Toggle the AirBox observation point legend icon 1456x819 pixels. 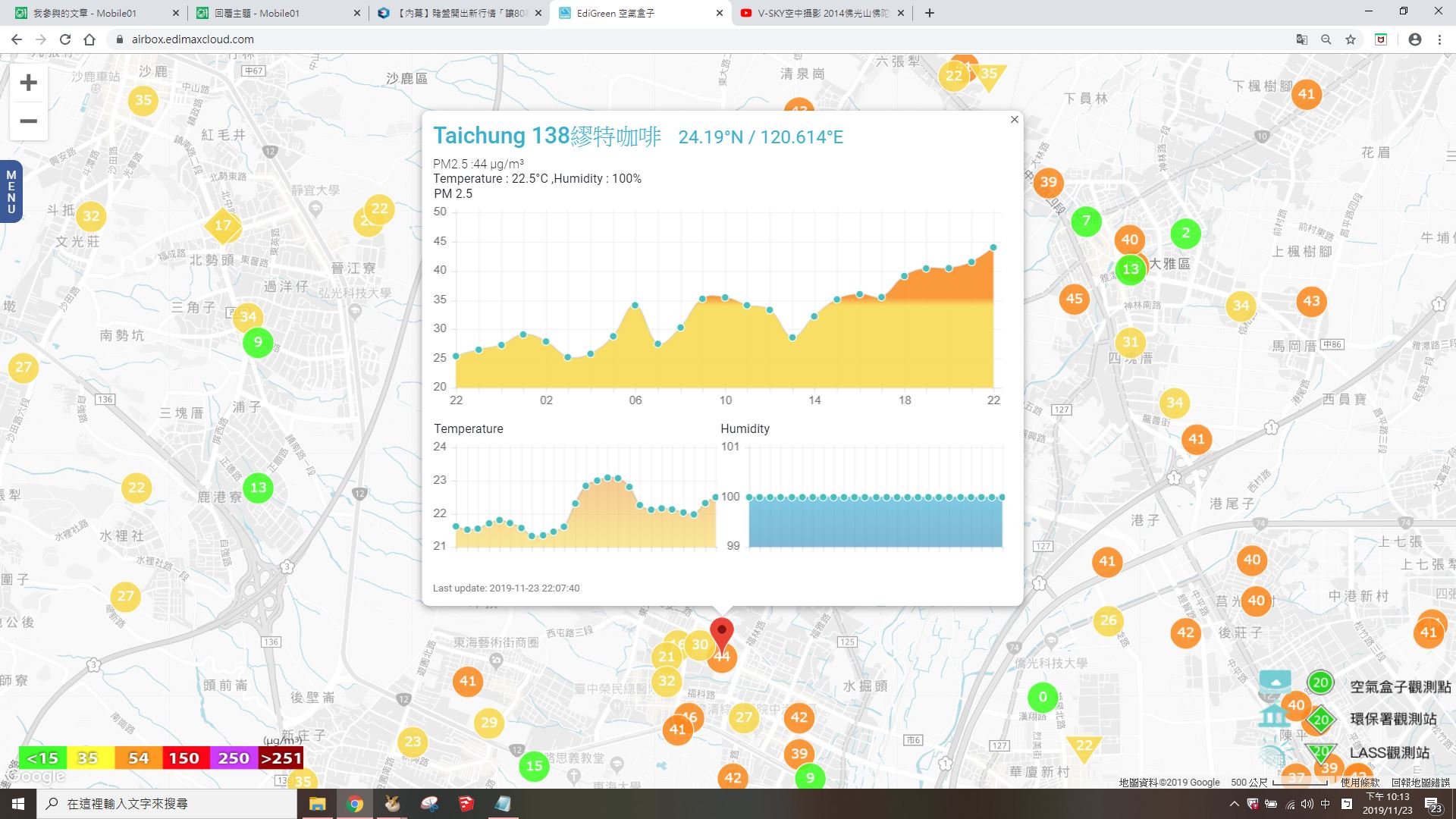coord(1274,682)
